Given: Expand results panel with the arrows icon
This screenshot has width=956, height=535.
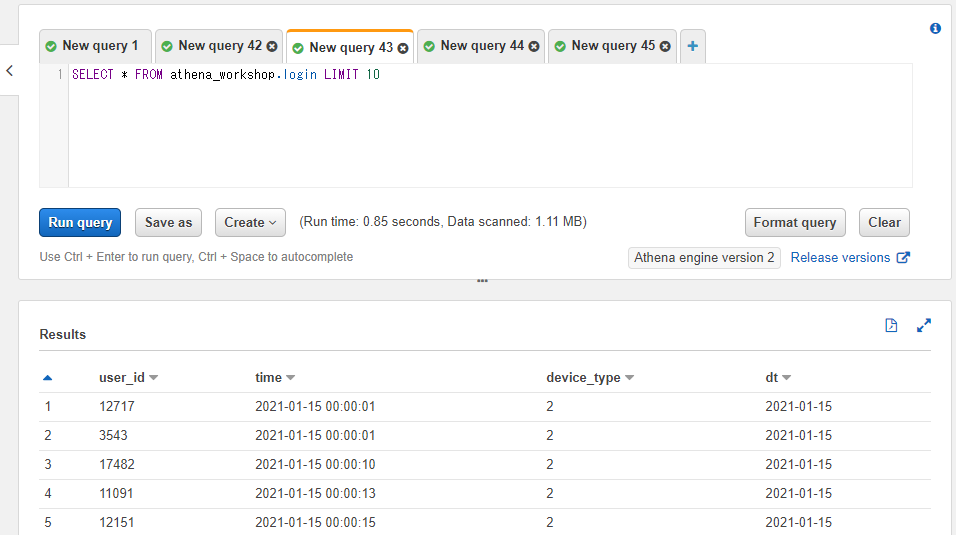Looking at the screenshot, I should (x=924, y=325).
